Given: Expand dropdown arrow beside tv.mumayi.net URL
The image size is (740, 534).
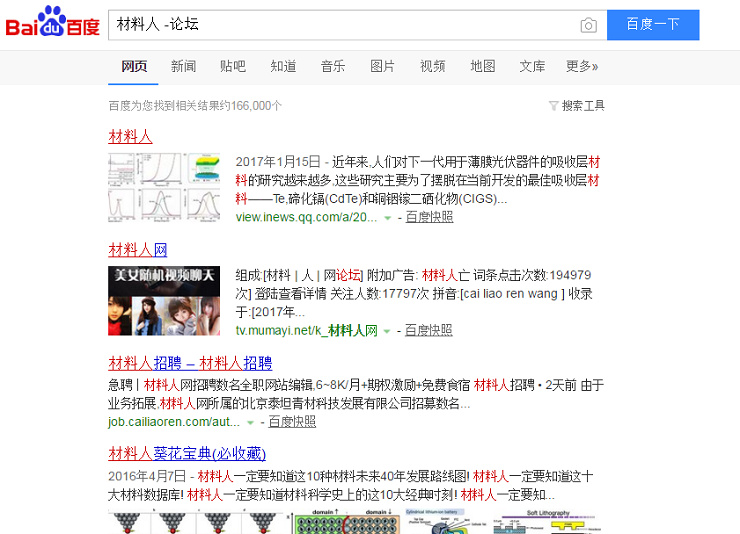Looking at the screenshot, I should (387, 331).
